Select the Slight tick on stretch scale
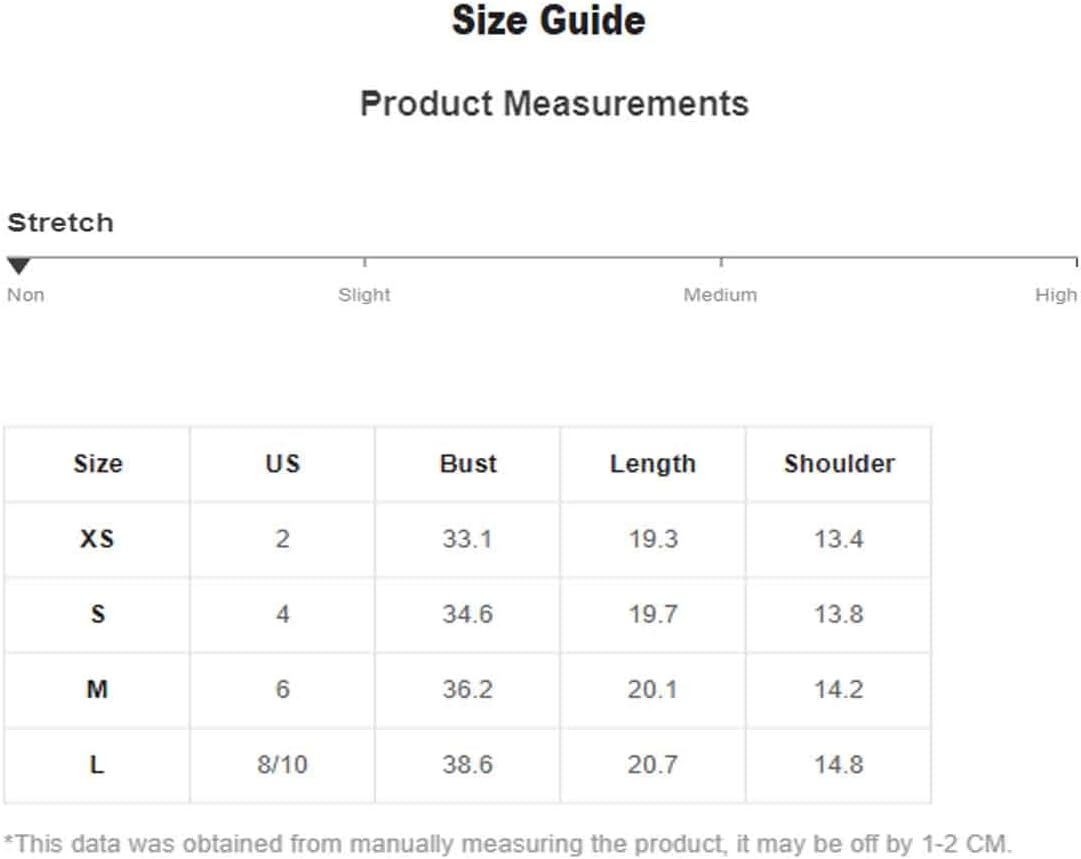1081x859 pixels. (x=364, y=262)
